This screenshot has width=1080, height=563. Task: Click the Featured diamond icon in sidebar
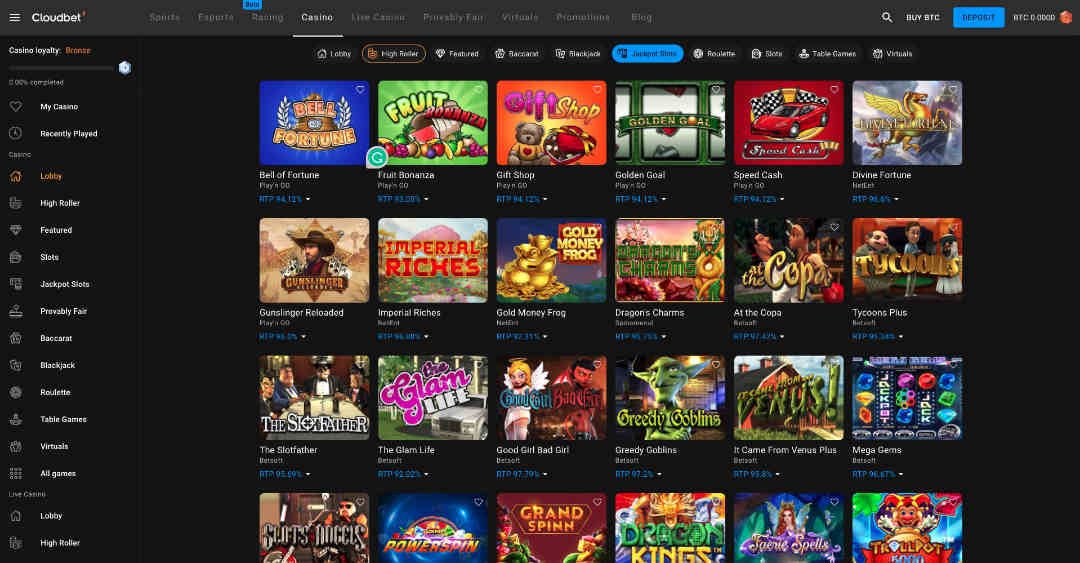[16, 230]
